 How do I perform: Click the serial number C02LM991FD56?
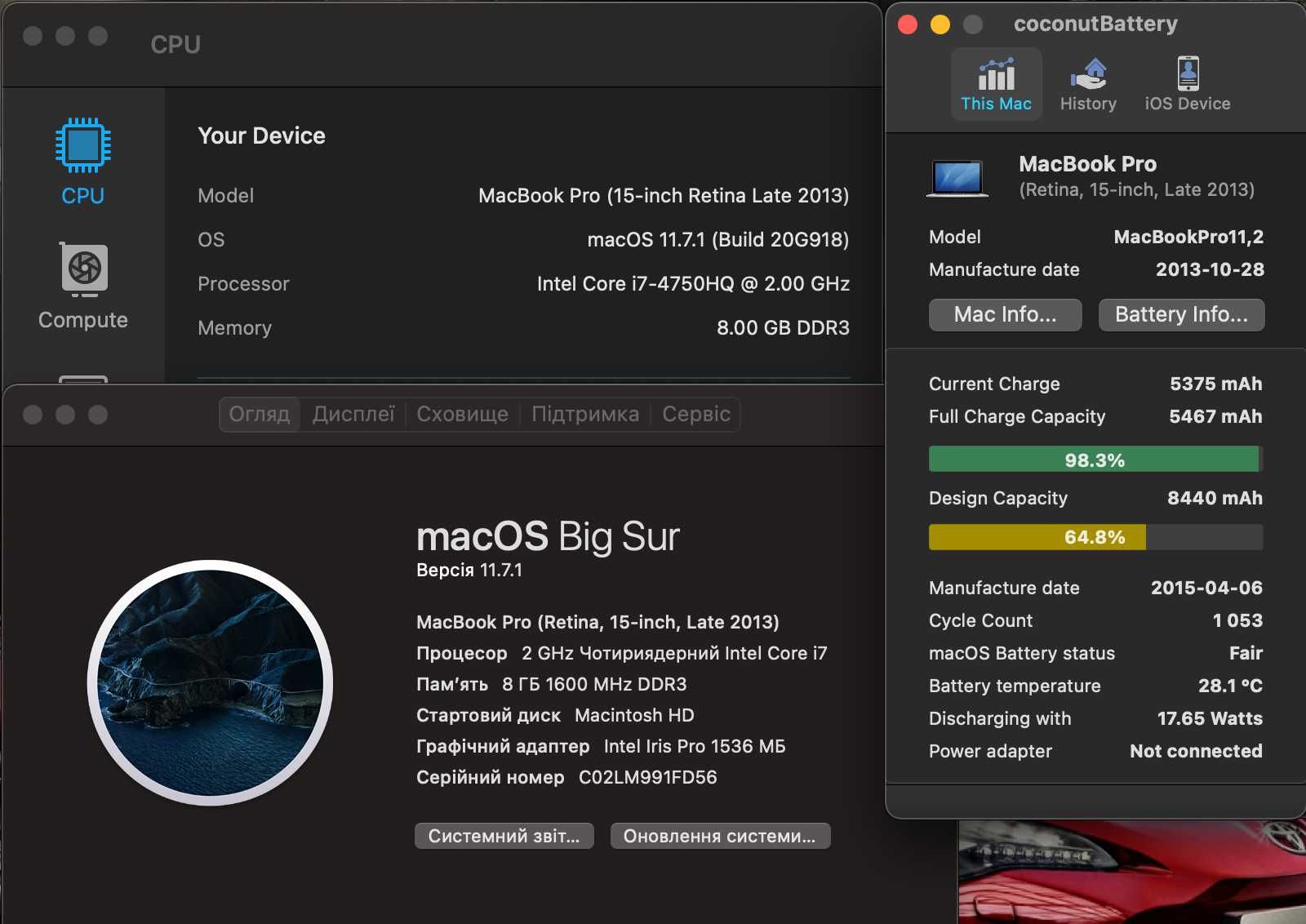click(648, 777)
